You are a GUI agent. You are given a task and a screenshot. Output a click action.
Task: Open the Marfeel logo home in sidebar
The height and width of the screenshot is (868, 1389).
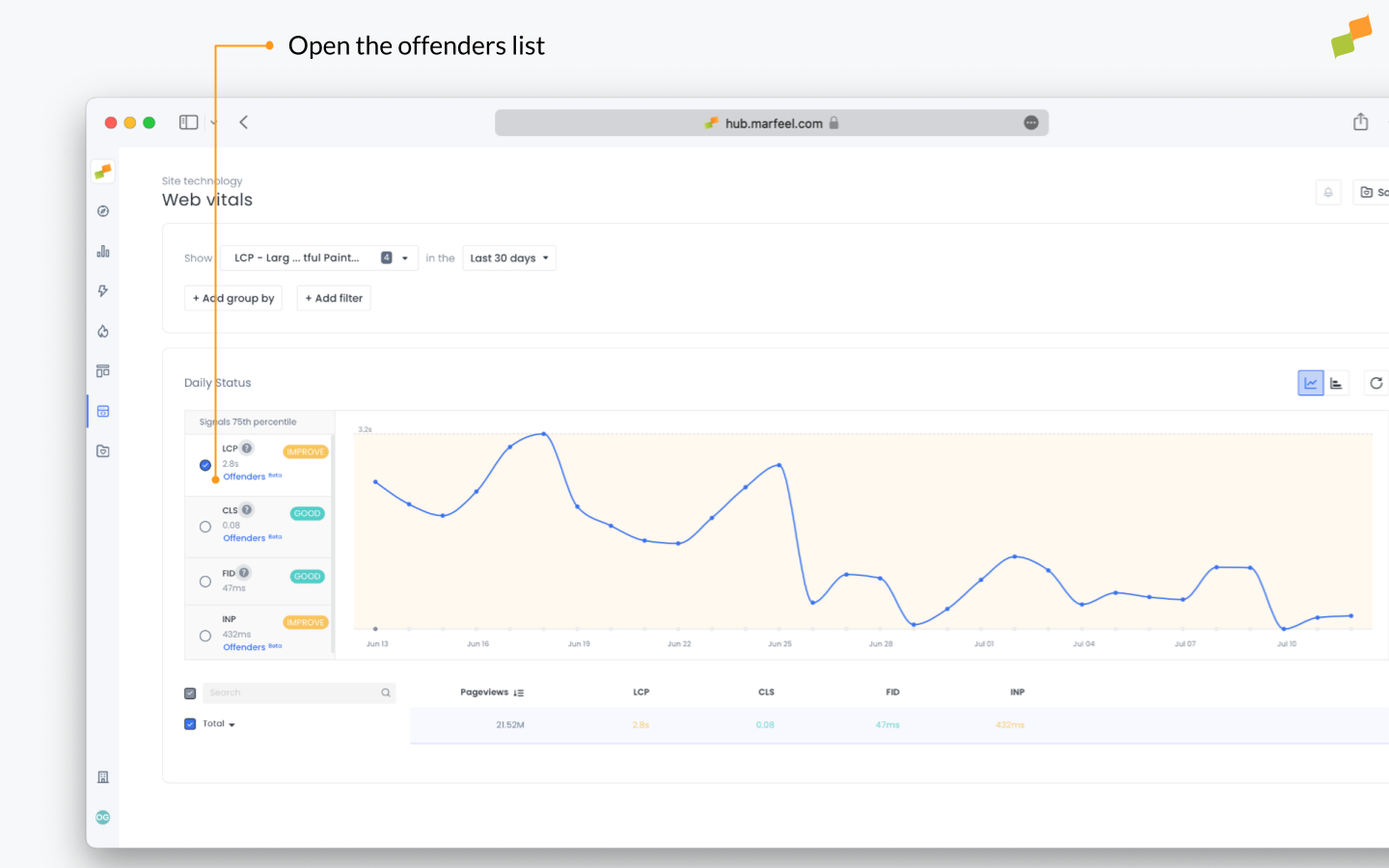102,171
